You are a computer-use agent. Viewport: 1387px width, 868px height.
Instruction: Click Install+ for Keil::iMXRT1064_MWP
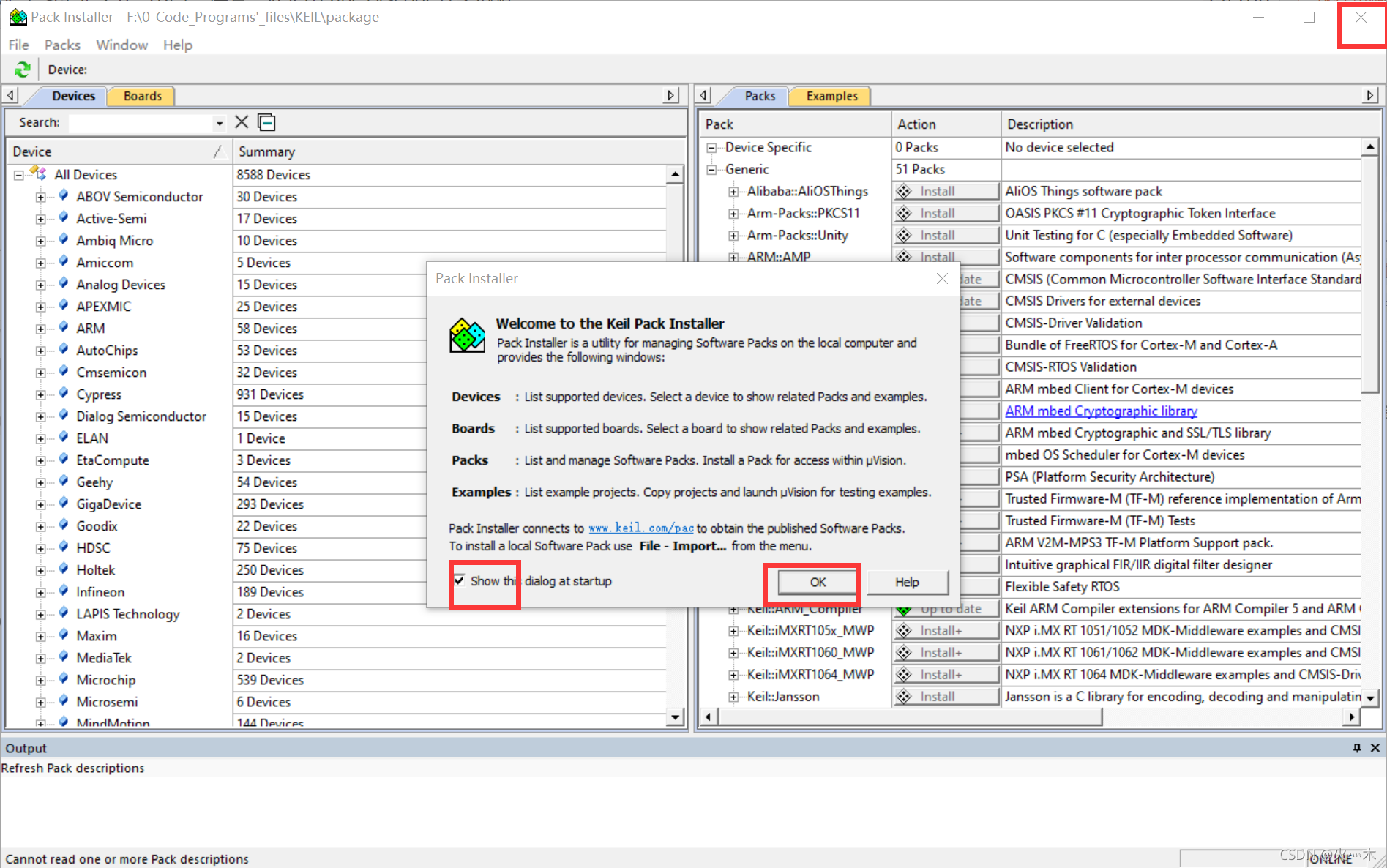click(x=946, y=674)
